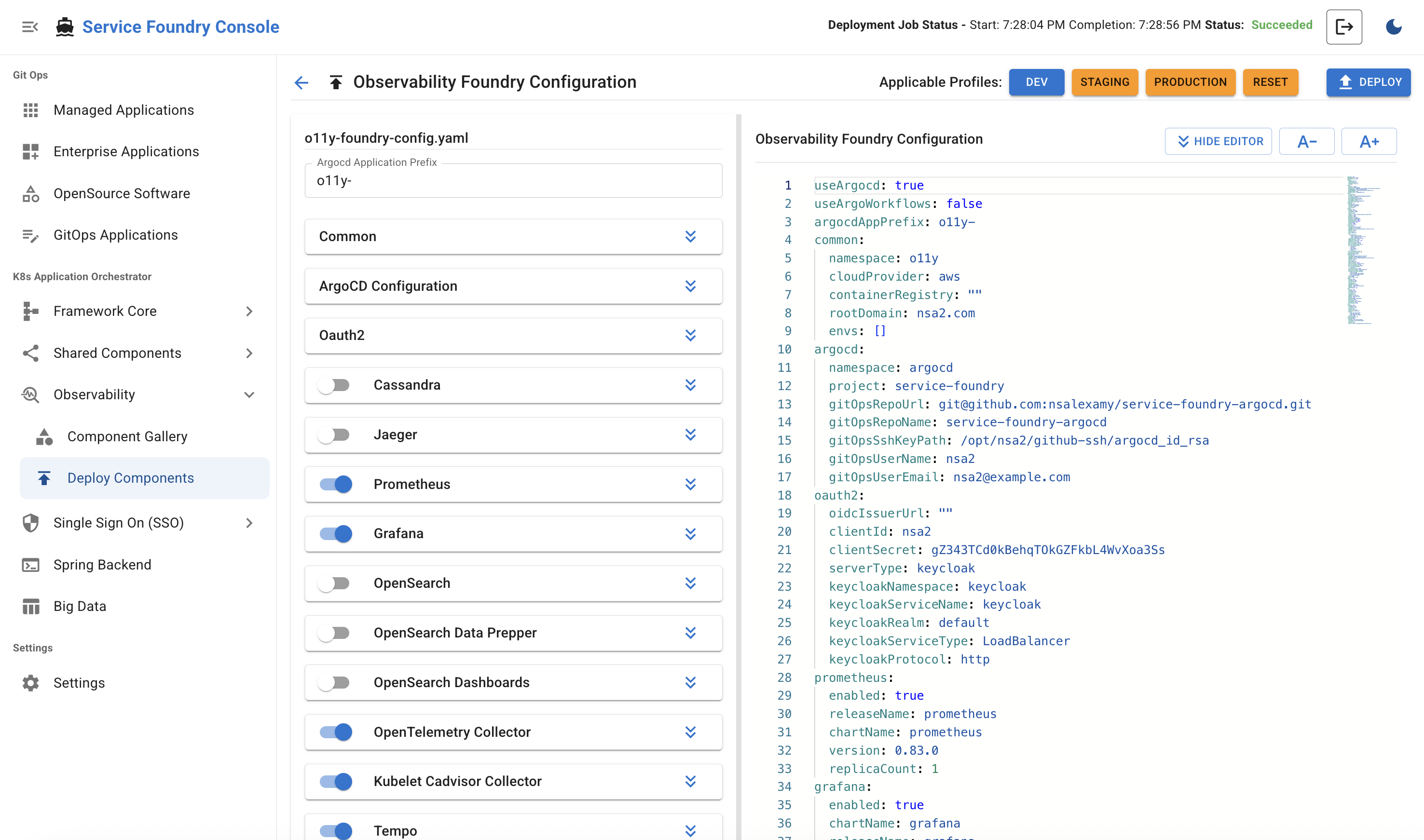The width and height of the screenshot is (1424, 840).
Task: Increase editor font with A+ button
Action: coord(1369,141)
